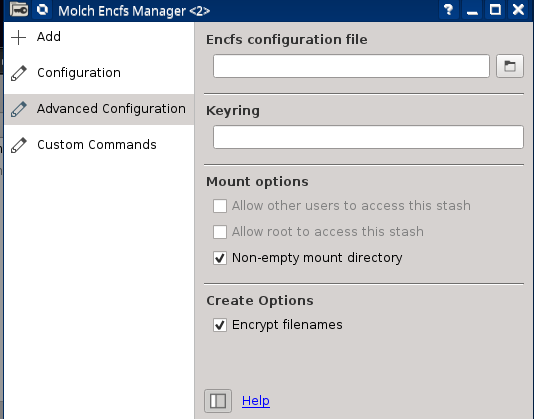This screenshot has height=419, width=534.
Task: Click the folder-key app icon in title bar
Action: coord(19,10)
